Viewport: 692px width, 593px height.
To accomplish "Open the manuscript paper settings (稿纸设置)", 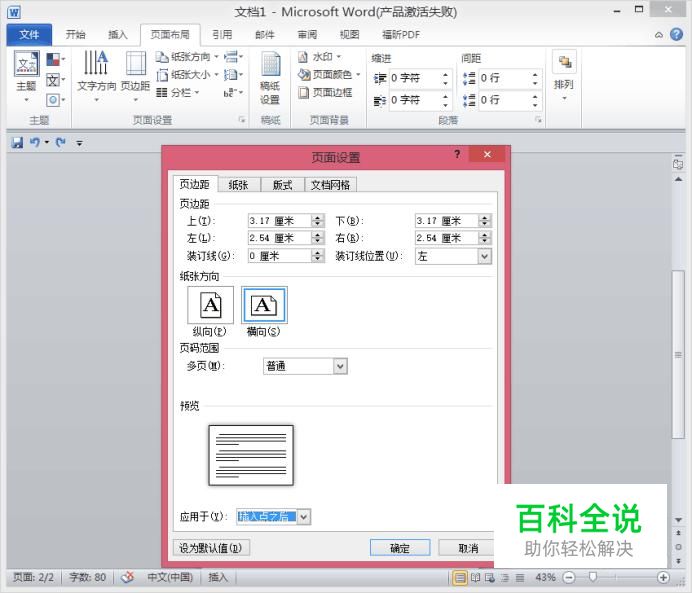I will (x=270, y=79).
